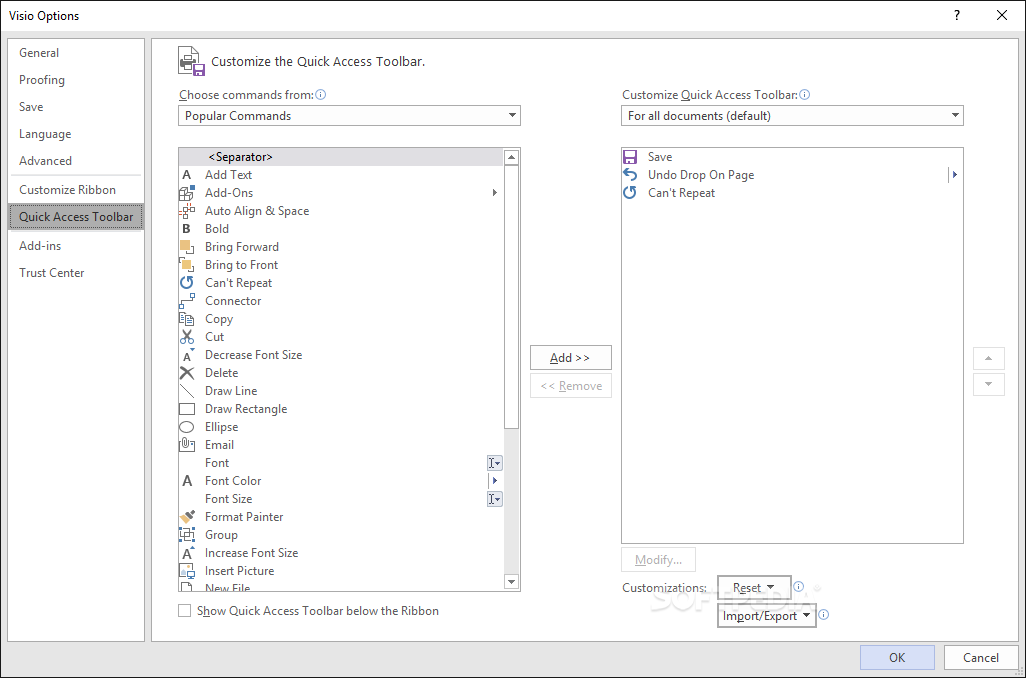The height and width of the screenshot is (678, 1026).
Task: Select the Connector command icon
Action: point(186,301)
